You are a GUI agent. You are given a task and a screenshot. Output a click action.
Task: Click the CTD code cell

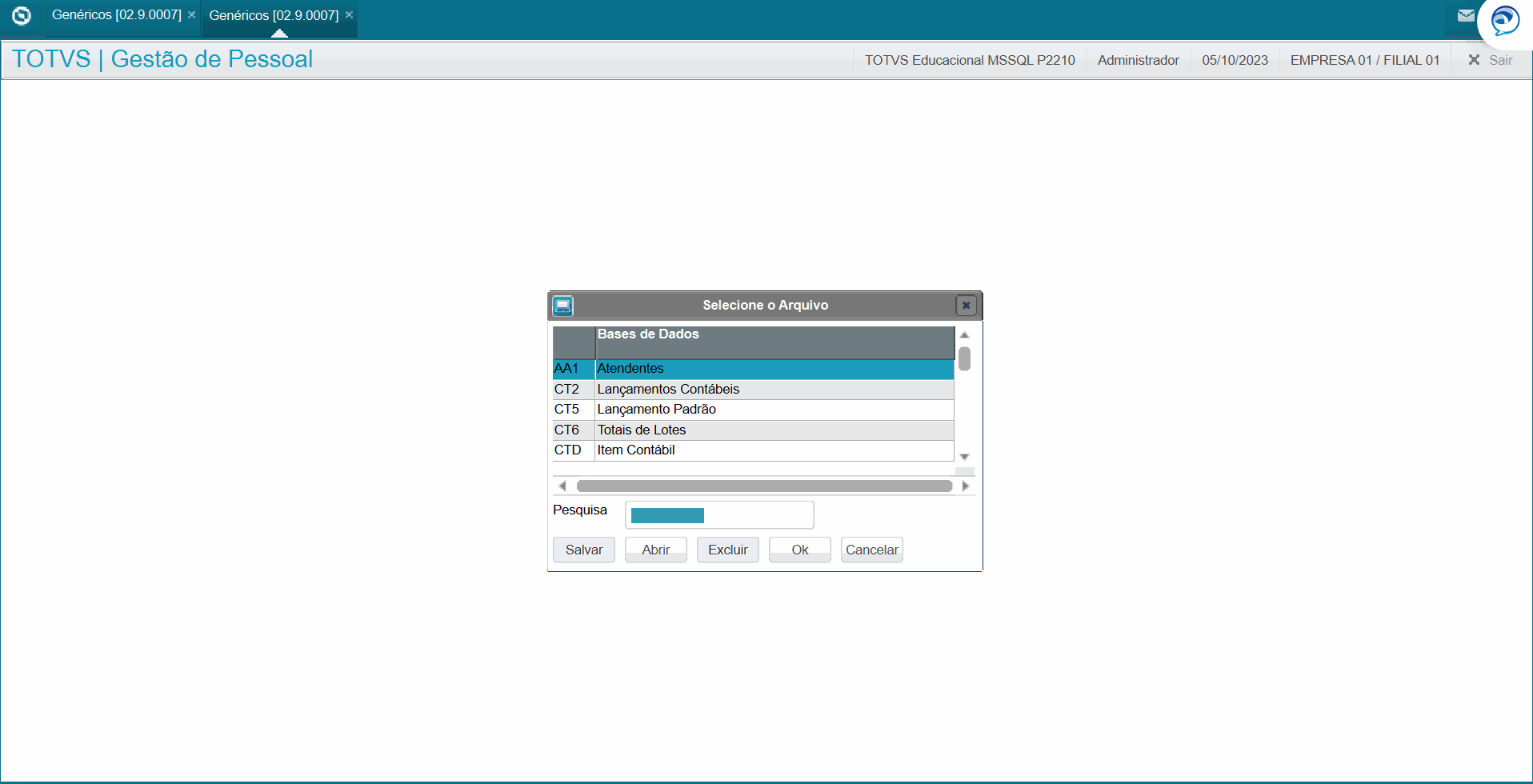pyautogui.click(x=574, y=450)
